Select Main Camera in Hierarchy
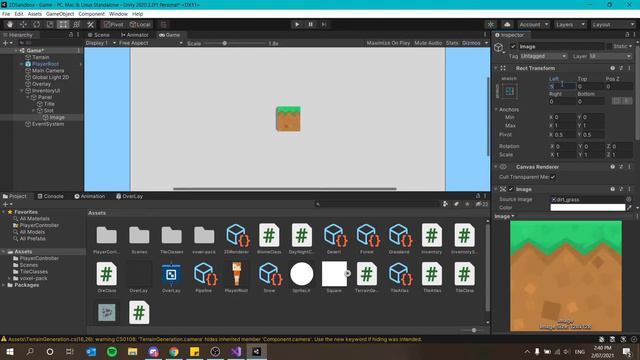640x360 pixels. pos(48,71)
